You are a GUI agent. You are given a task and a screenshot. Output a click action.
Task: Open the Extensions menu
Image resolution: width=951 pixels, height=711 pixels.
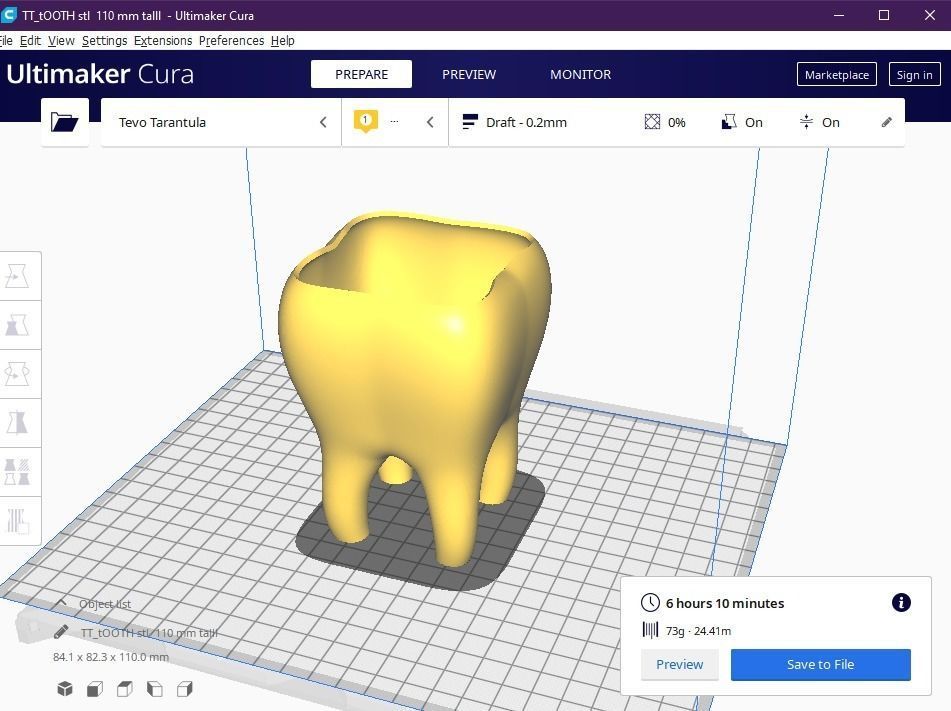(x=163, y=41)
